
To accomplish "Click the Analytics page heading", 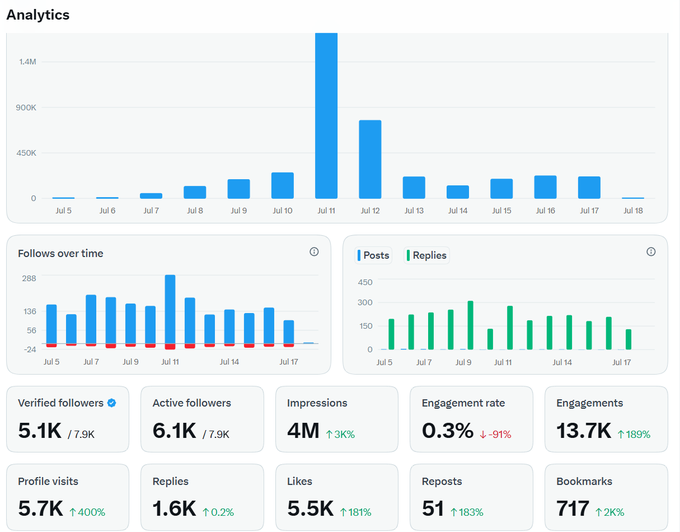I will tap(38, 15).
